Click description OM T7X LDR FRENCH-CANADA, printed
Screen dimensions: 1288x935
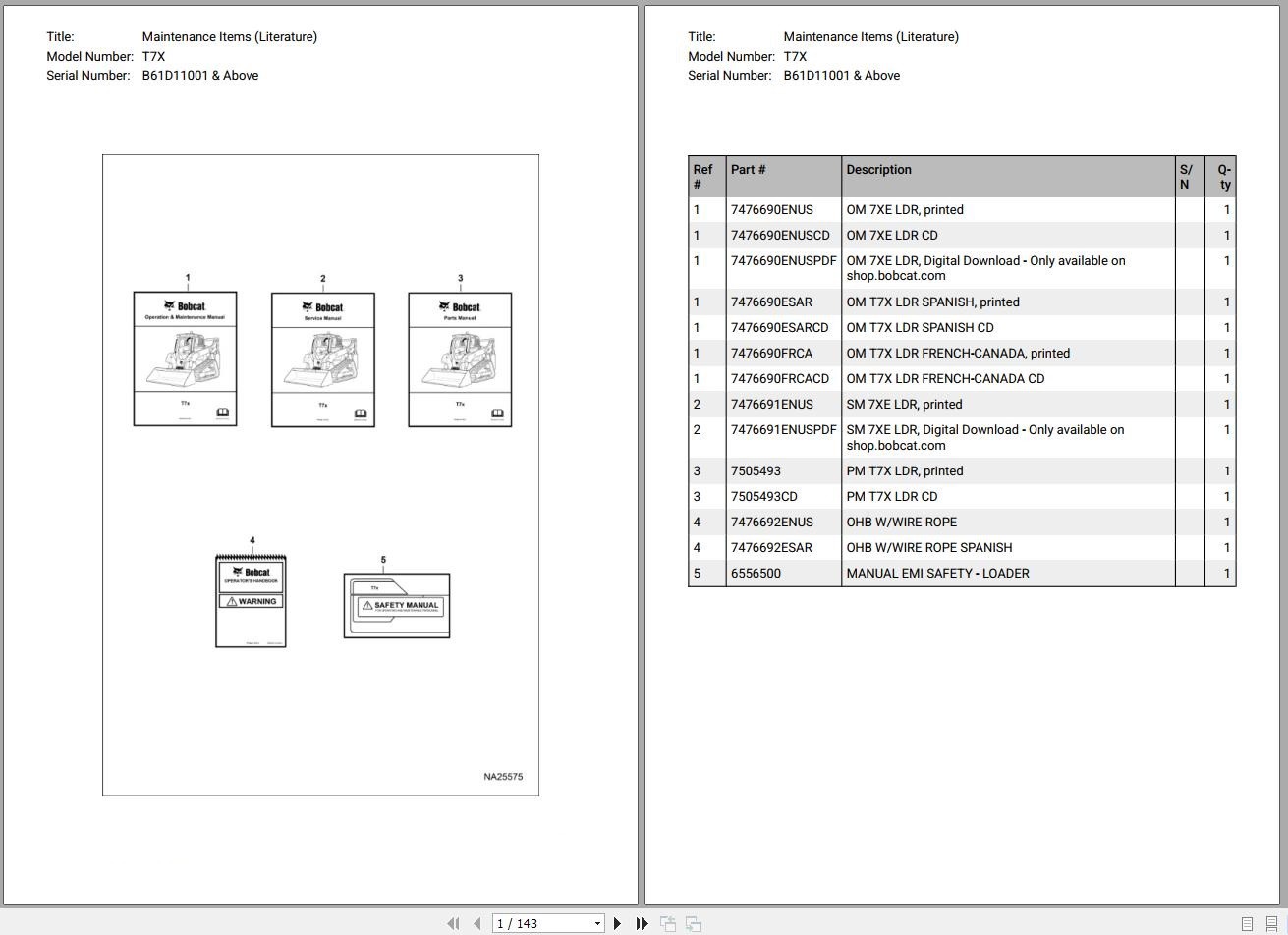(x=959, y=354)
